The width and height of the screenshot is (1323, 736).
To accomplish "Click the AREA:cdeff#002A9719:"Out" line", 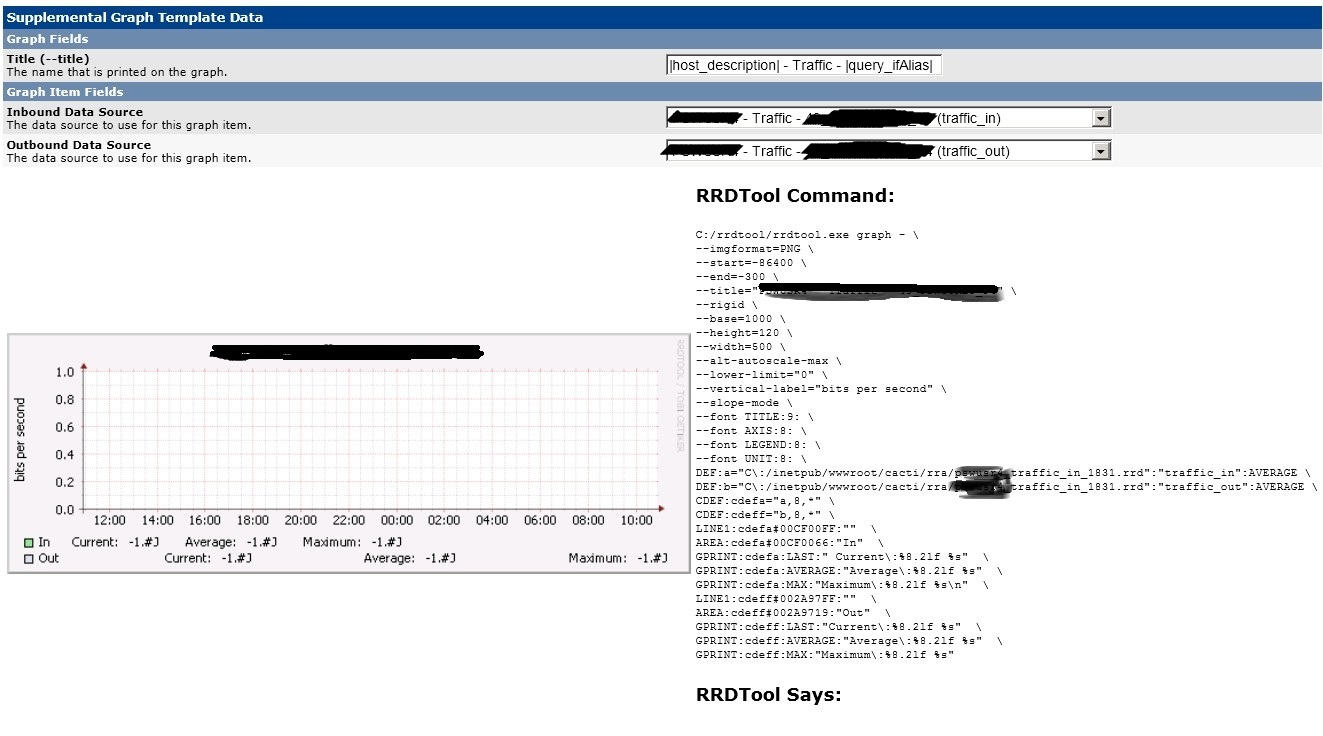I will click(x=793, y=612).
